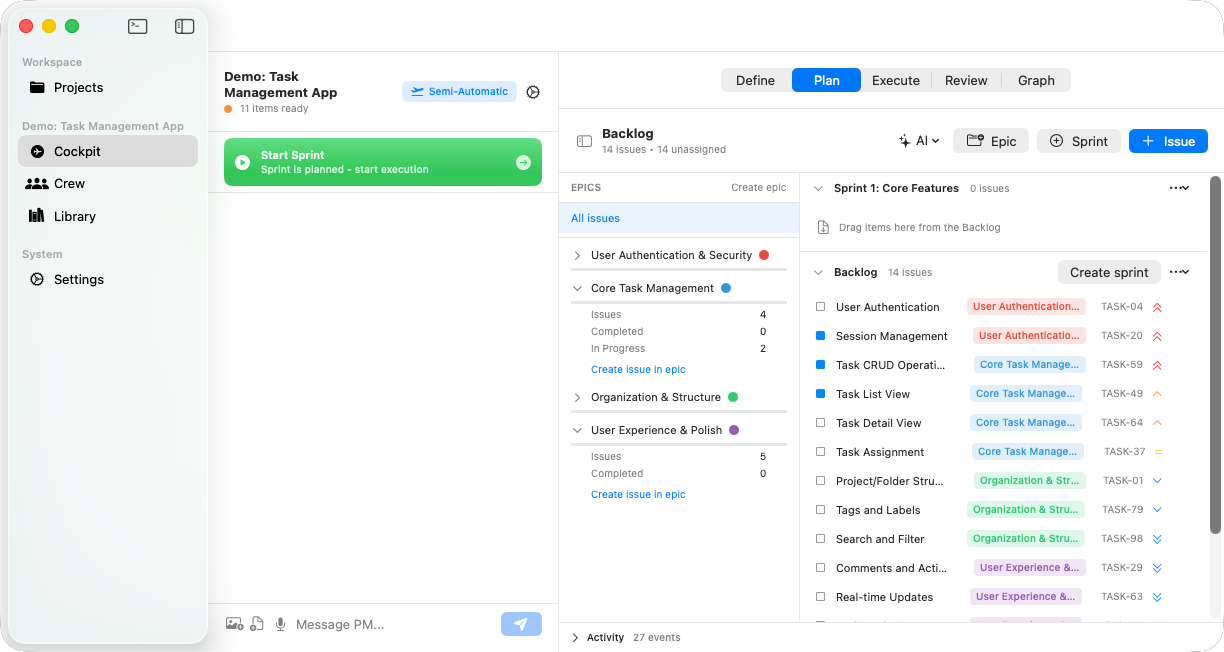Click the Message PM input field
1224x652 pixels.
point(390,624)
